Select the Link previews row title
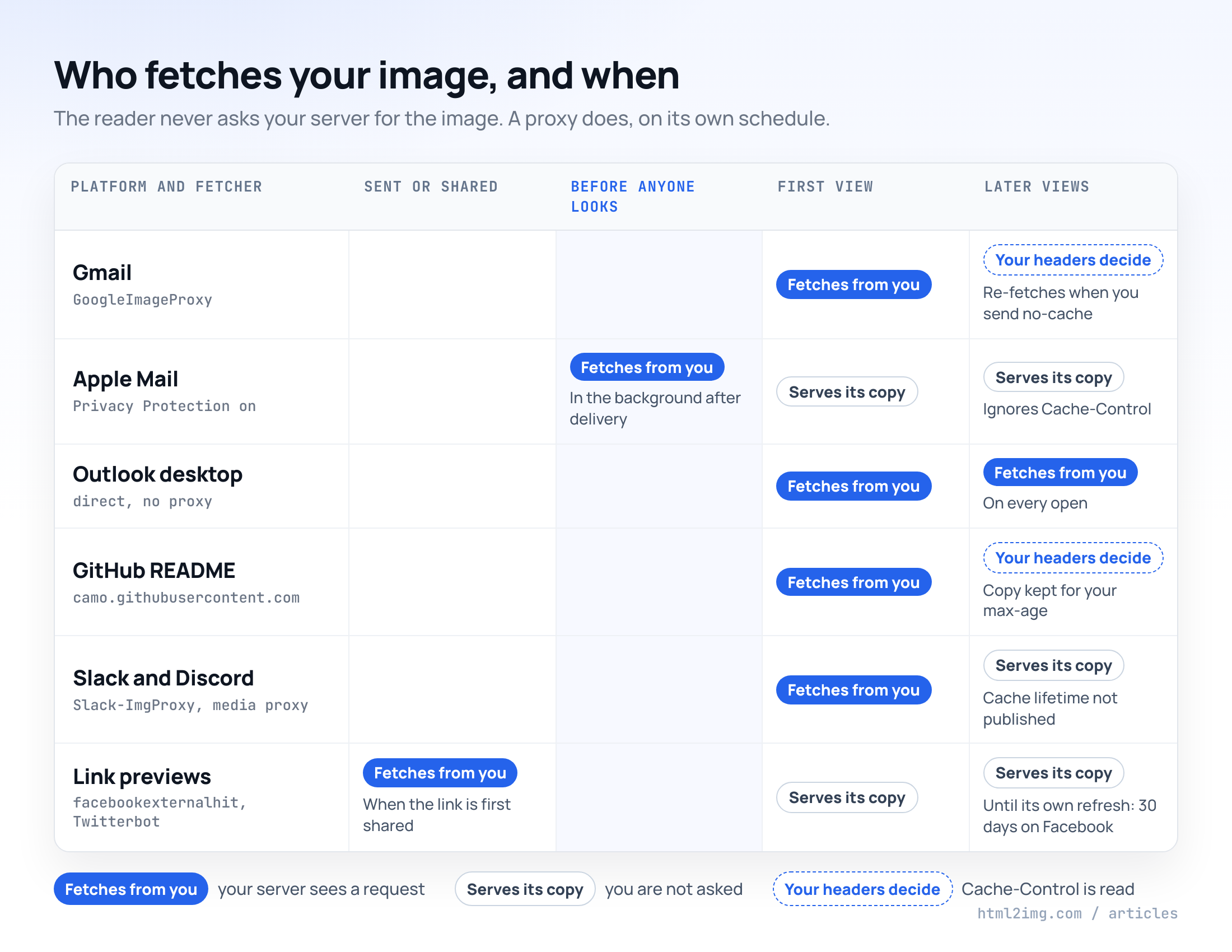The height and width of the screenshot is (952, 1232). pyautogui.click(x=142, y=777)
